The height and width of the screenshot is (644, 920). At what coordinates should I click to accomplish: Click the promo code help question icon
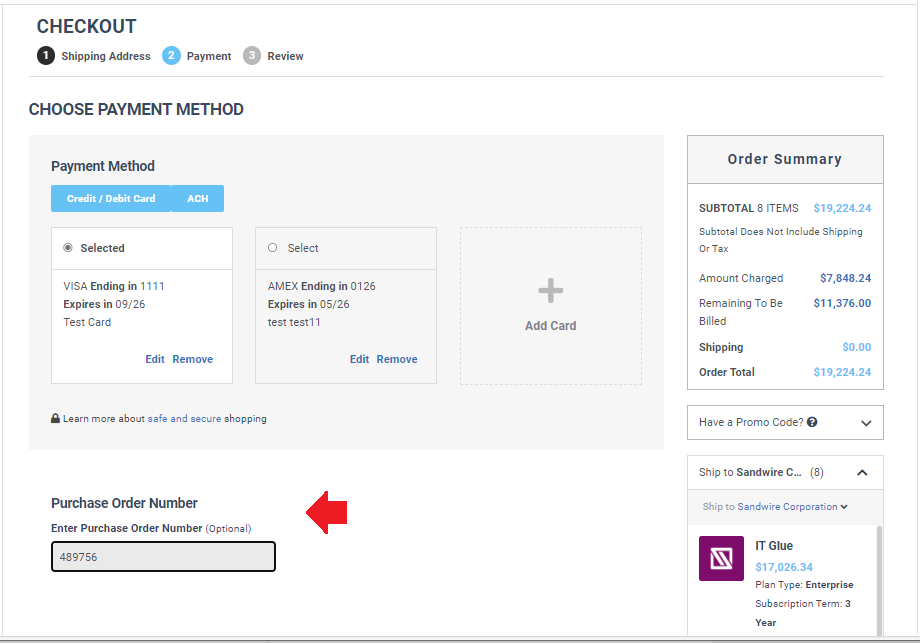click(x=812, y=422)
